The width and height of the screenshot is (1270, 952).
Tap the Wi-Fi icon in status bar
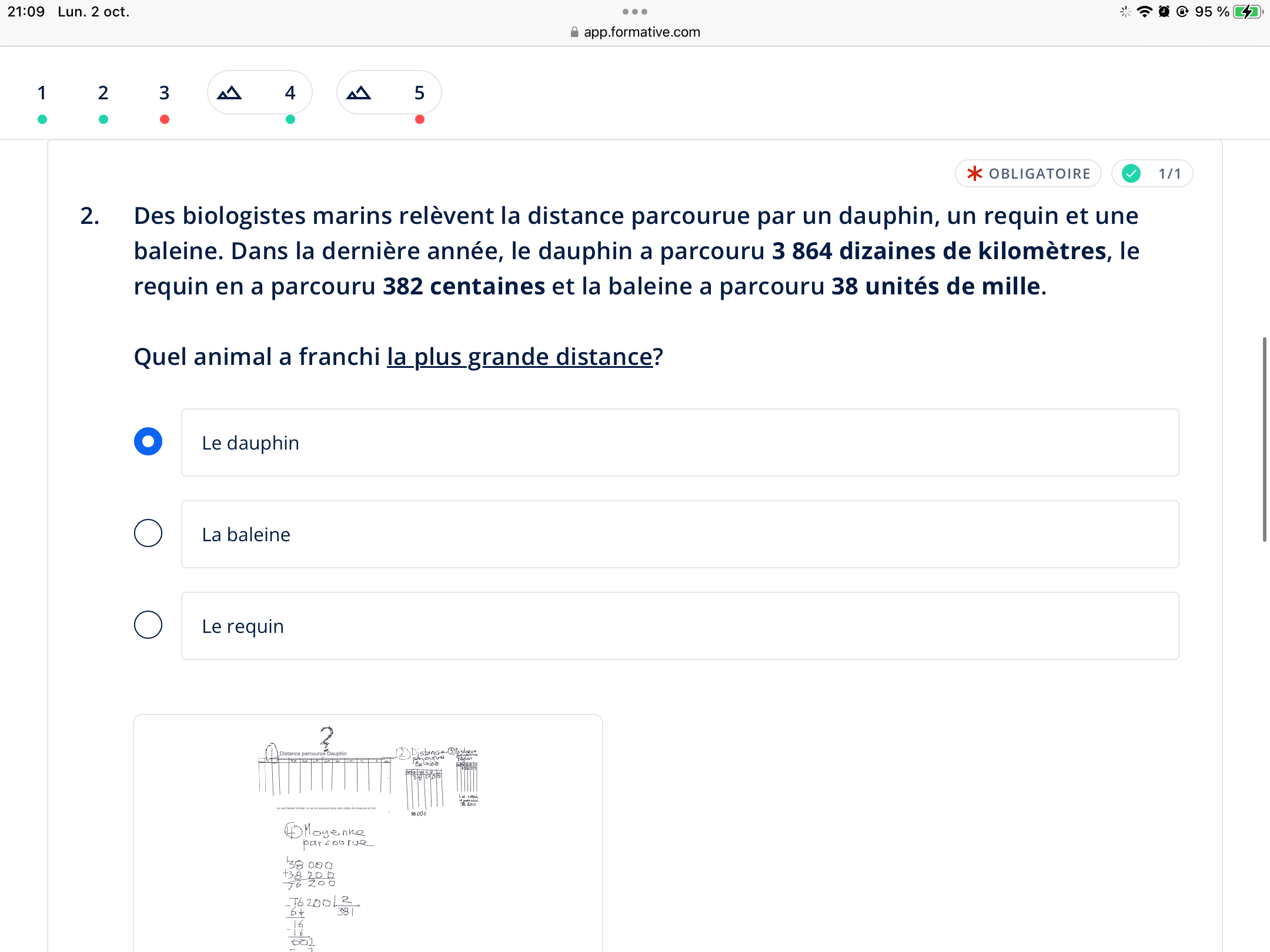(1144, 12)
